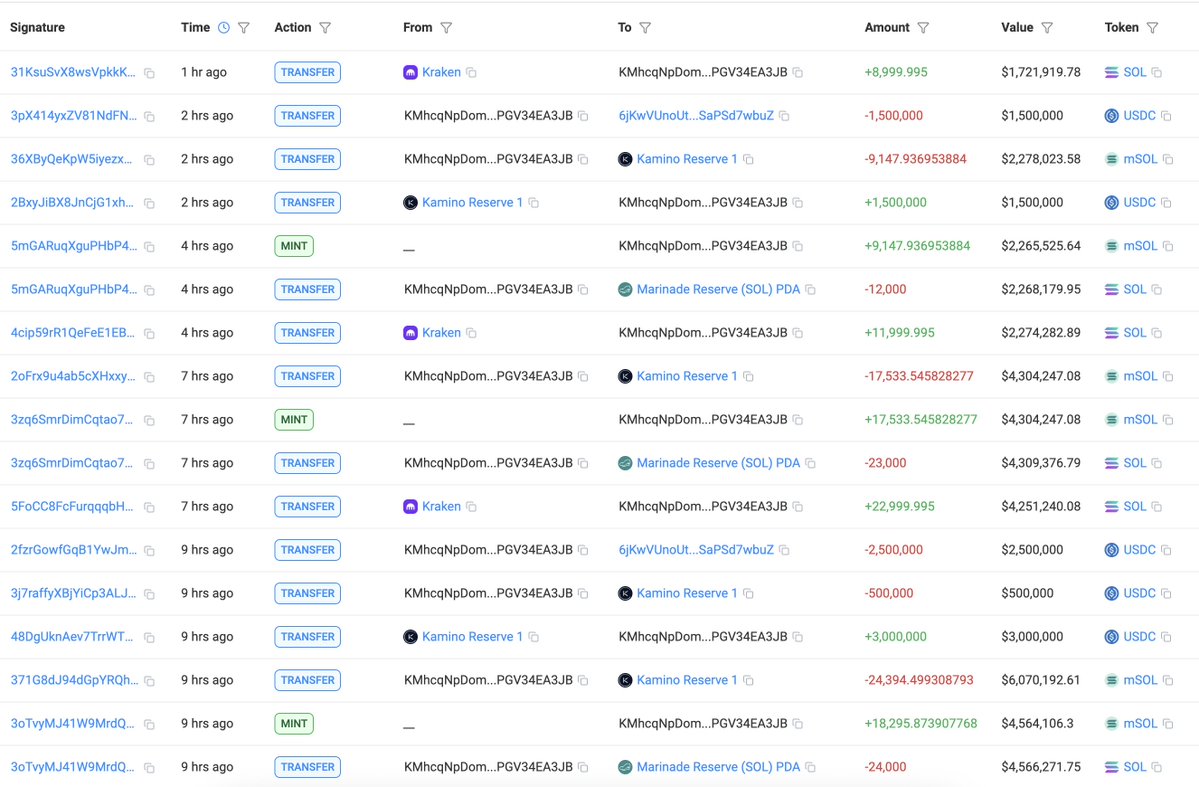Viewport: 1199px width, 787px height.
Task: Toggle time format with the clock icon
Action: (223, 28)
